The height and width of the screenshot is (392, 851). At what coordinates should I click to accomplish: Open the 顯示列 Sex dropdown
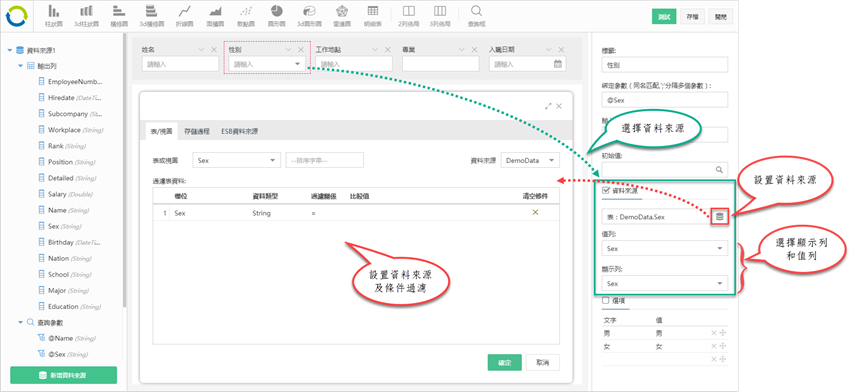(x=664, y=283)
